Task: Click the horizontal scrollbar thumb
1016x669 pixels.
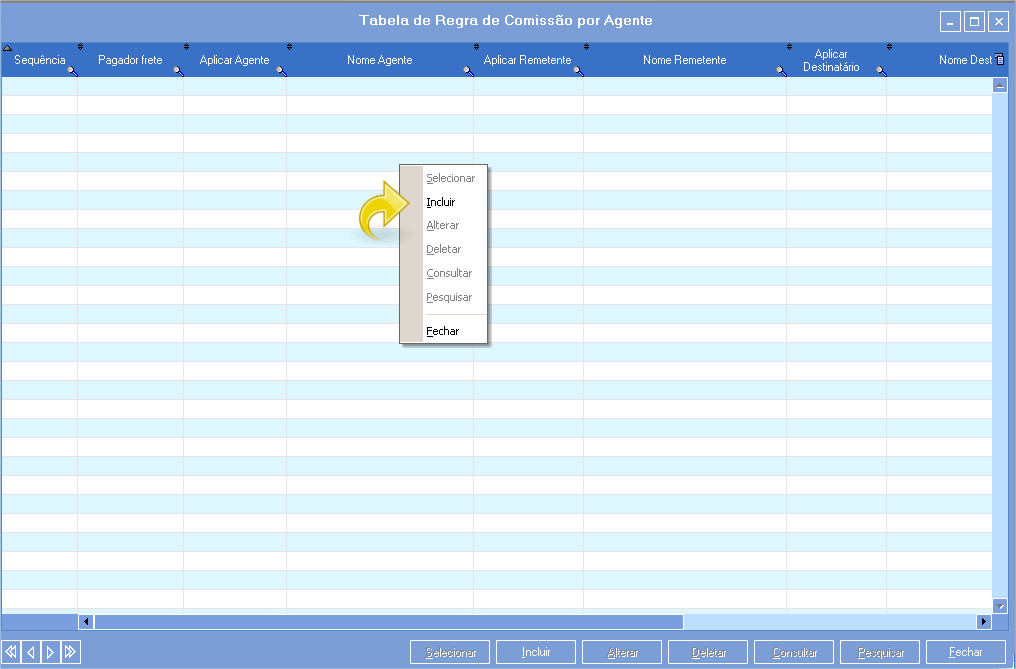Action: (389, 622)
